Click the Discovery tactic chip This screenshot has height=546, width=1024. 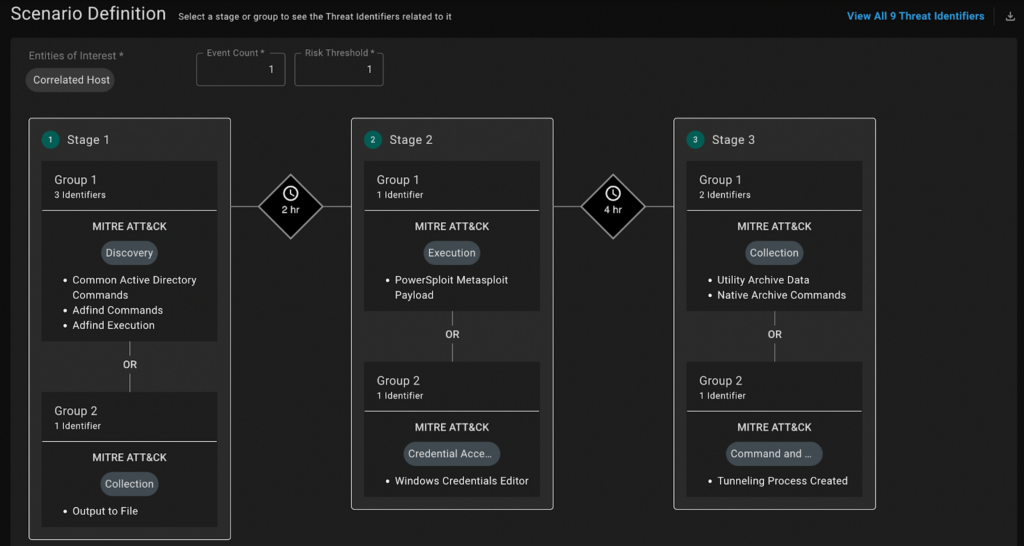pos(129,253)
